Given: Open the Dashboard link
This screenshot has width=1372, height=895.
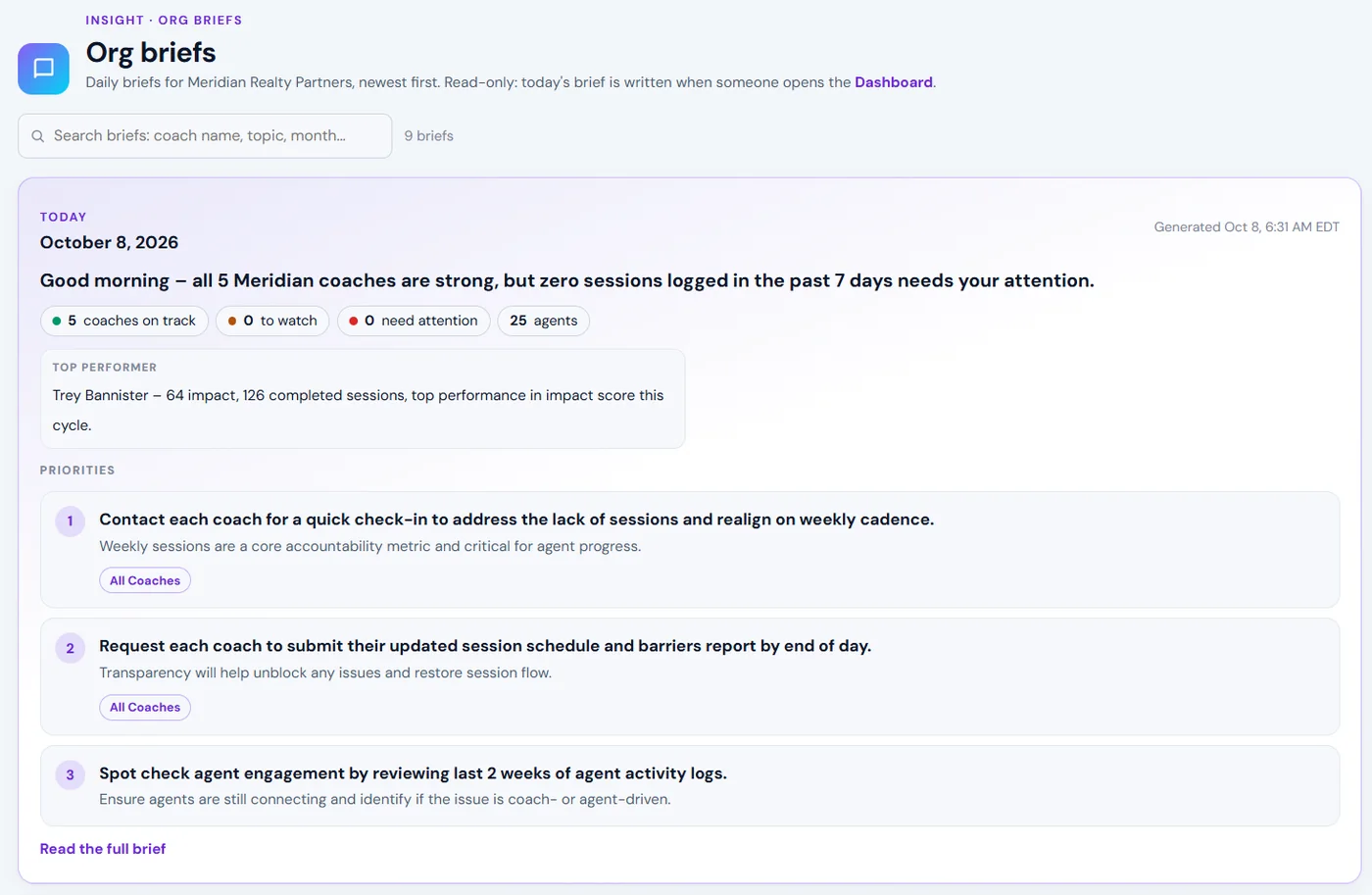Looking at the screenshot, I should pyautogui.click(x=894, y=82).
